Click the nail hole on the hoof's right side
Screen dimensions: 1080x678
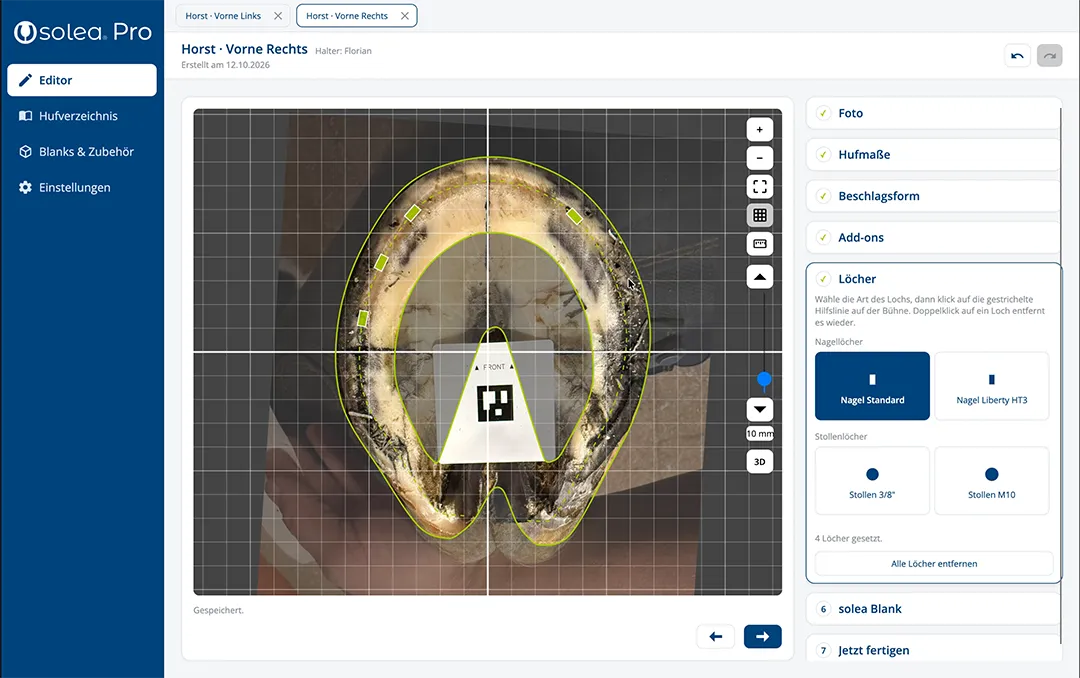pos(574,216)
